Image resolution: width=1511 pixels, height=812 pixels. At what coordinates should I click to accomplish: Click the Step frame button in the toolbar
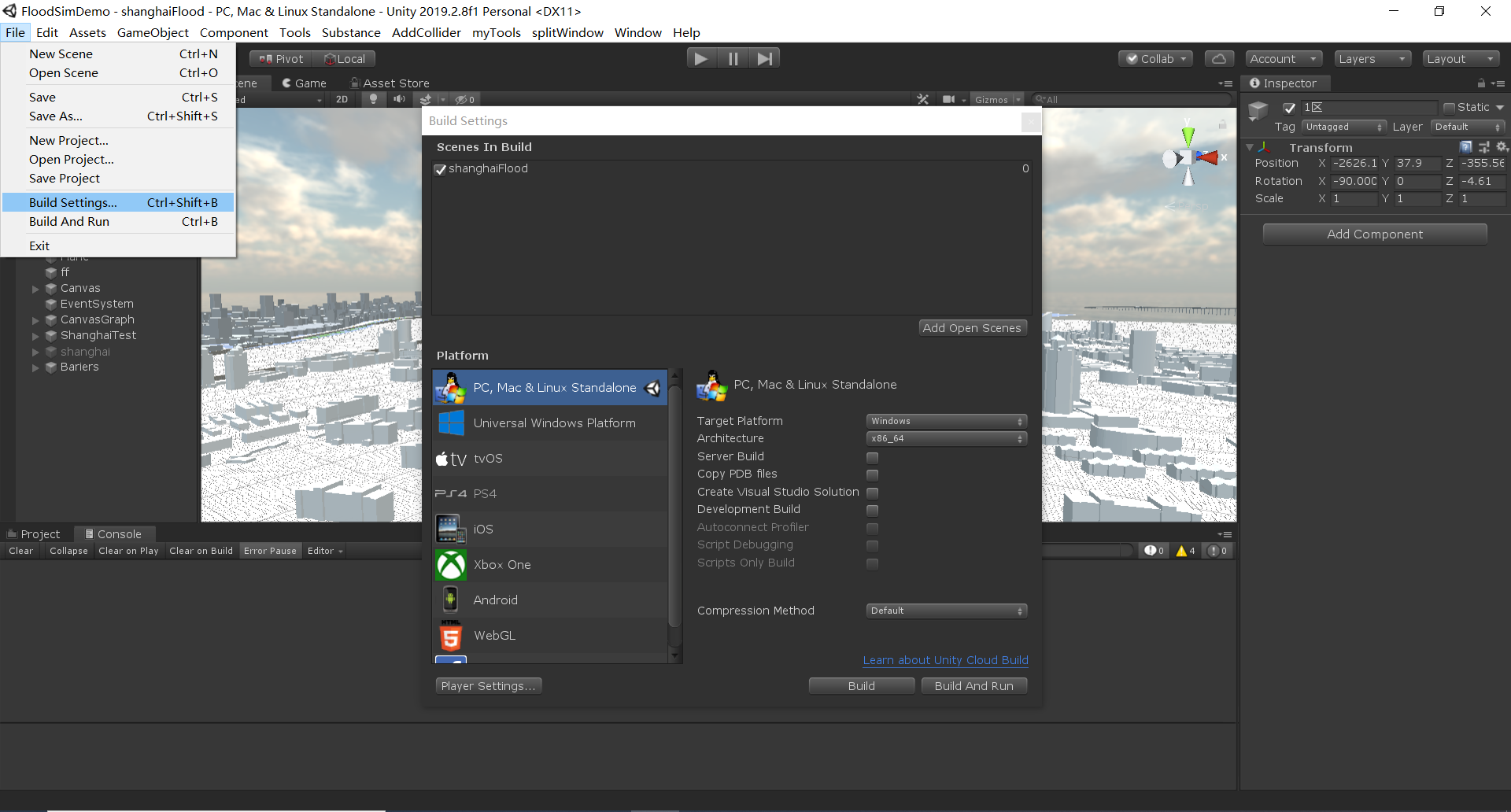click(x=764, y=58)
